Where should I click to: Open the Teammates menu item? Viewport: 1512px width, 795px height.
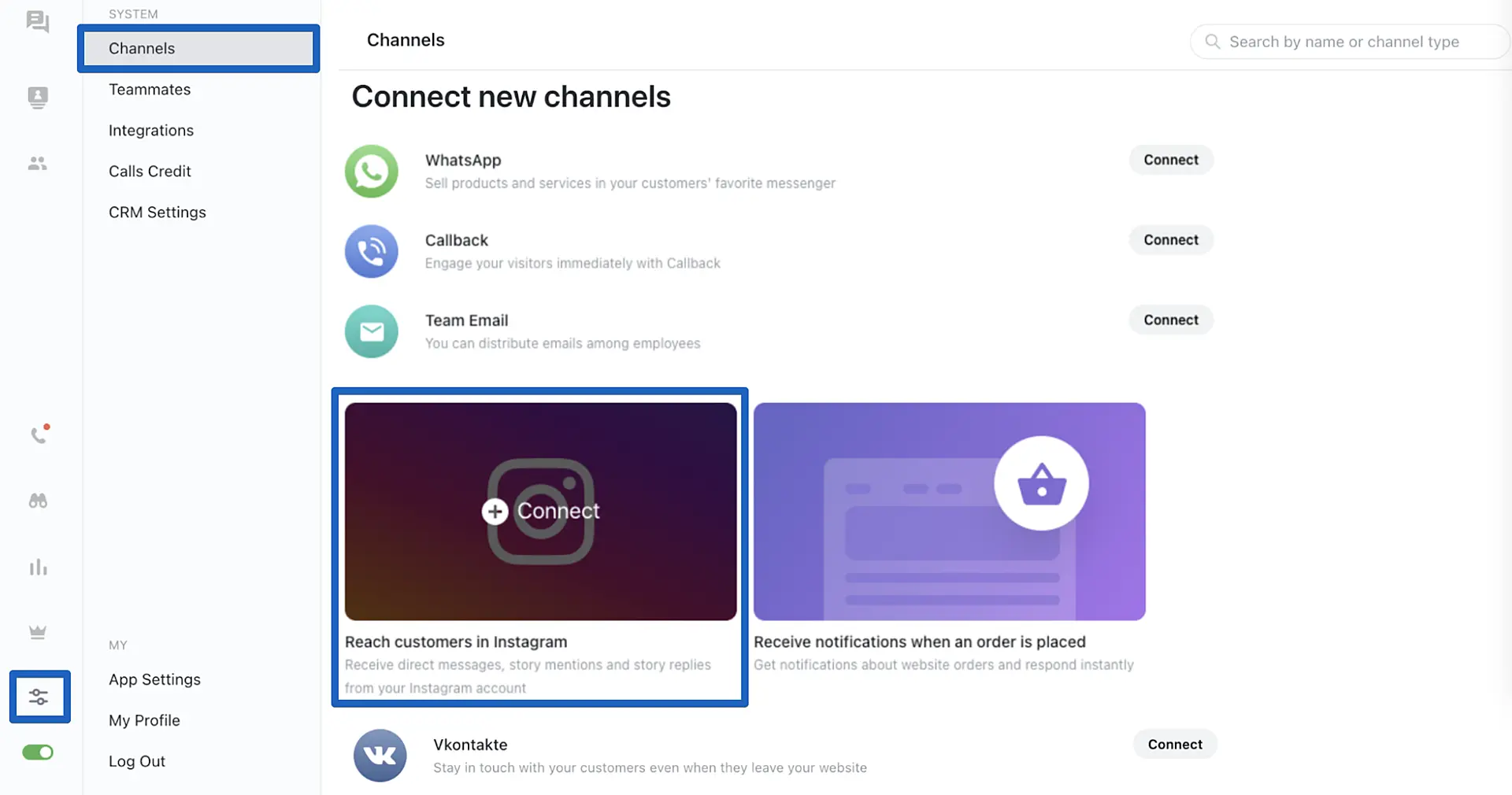(x=150, y=90)
